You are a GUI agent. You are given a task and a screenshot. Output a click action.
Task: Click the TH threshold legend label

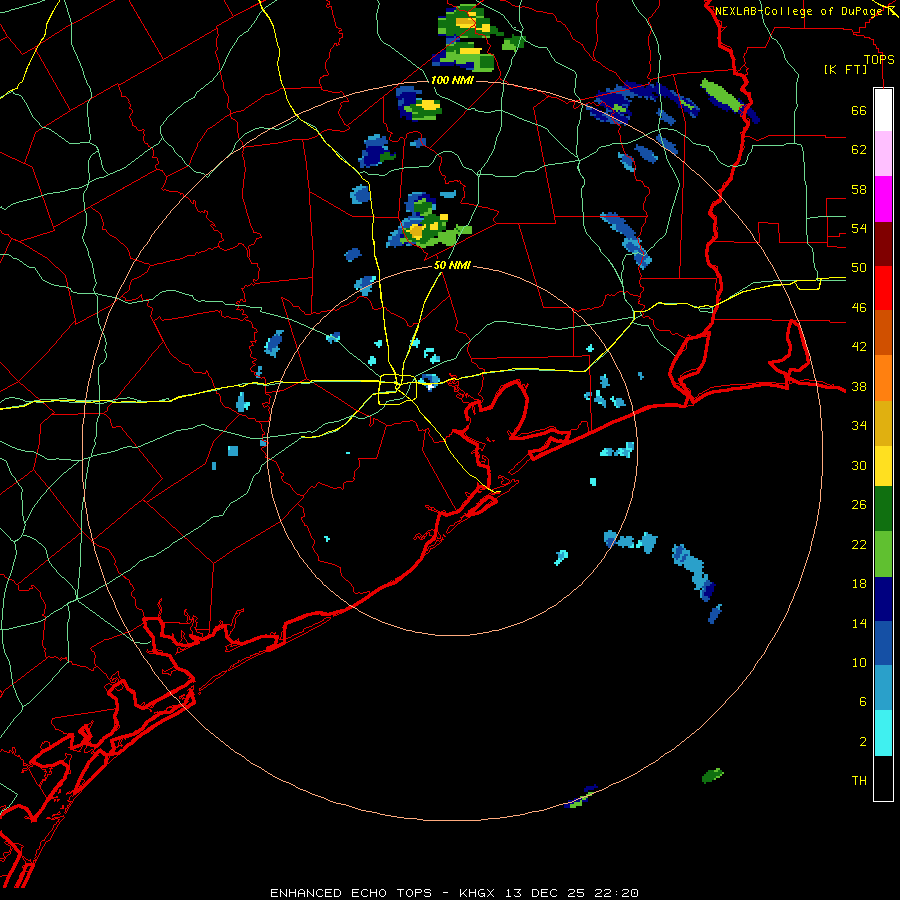click(859, 781)
